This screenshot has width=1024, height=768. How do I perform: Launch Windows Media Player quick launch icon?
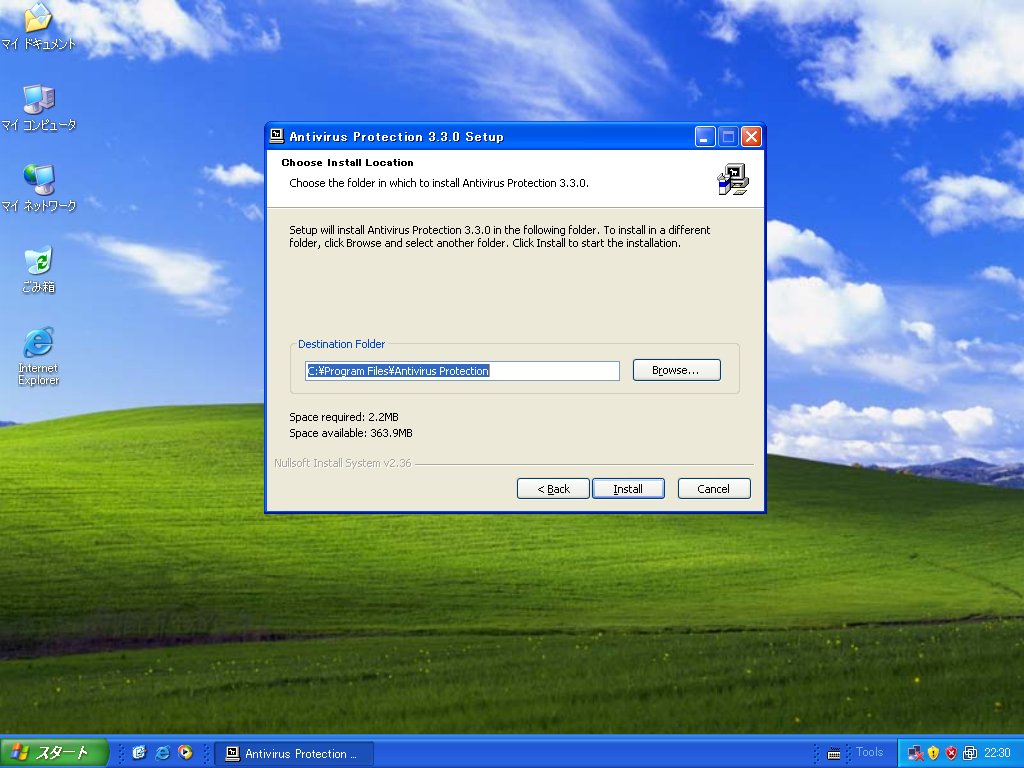pos(185,753)
